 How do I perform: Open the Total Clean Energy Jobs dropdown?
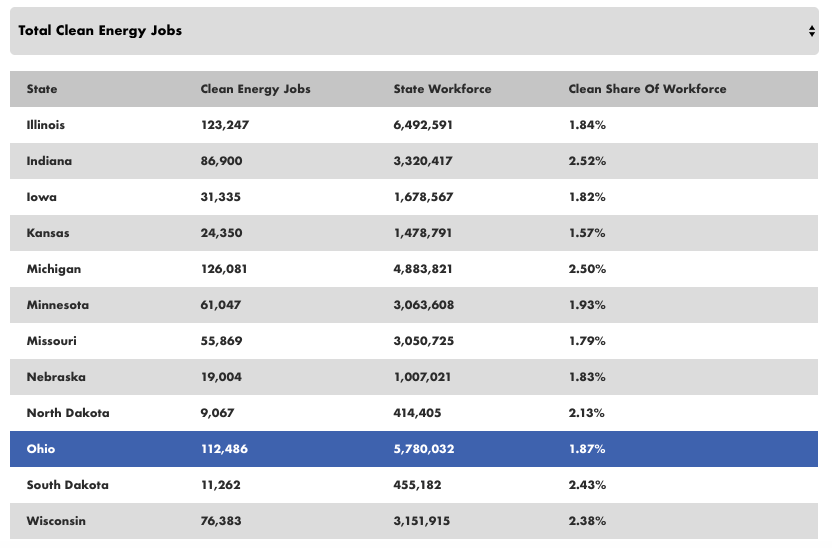(414, 31)
